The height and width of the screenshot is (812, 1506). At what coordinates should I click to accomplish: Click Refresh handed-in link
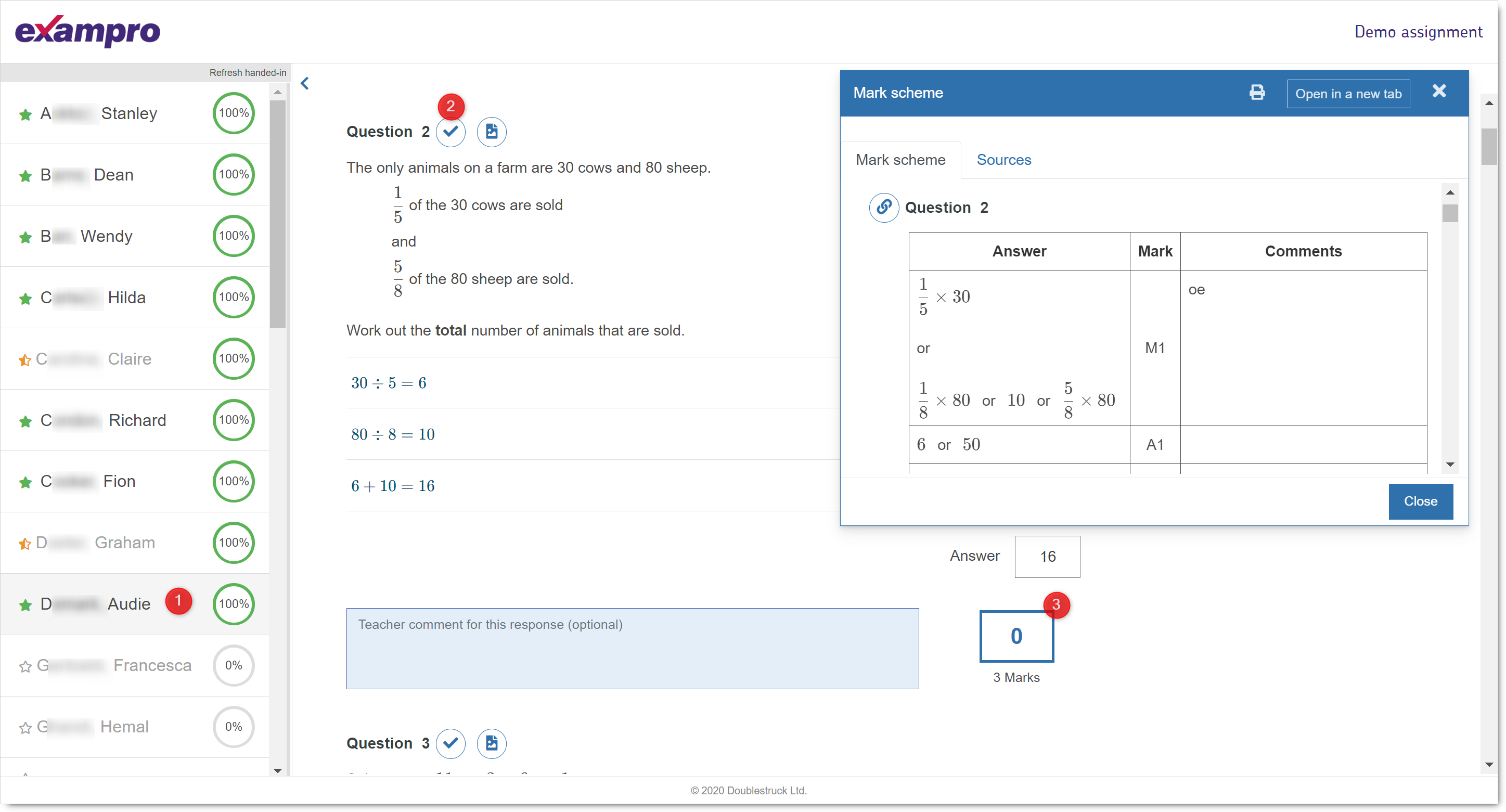pos(247,72)
